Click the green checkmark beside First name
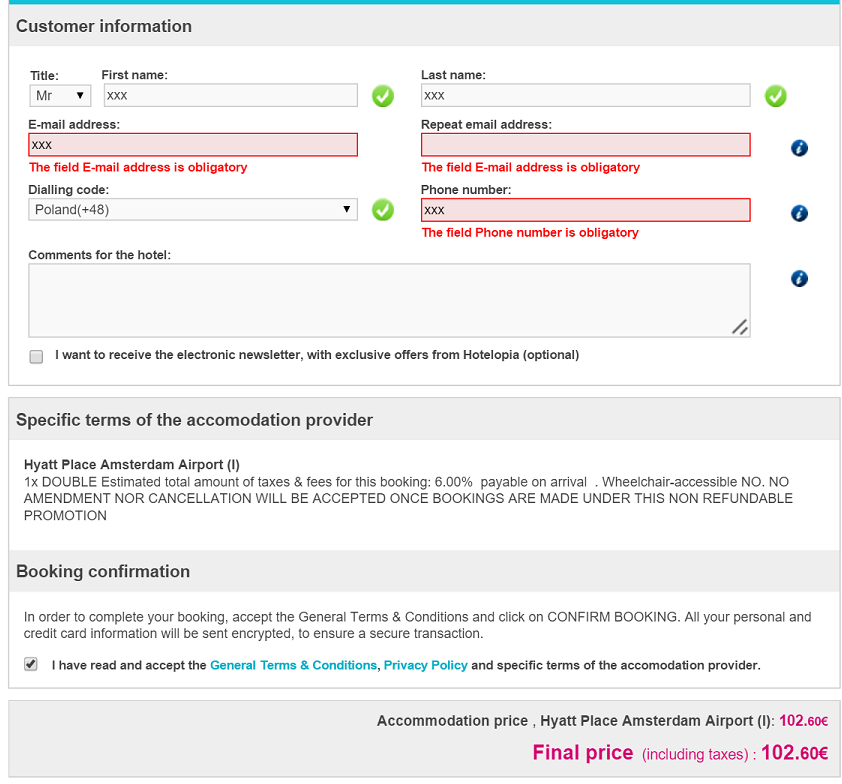 tap(383, 96)
